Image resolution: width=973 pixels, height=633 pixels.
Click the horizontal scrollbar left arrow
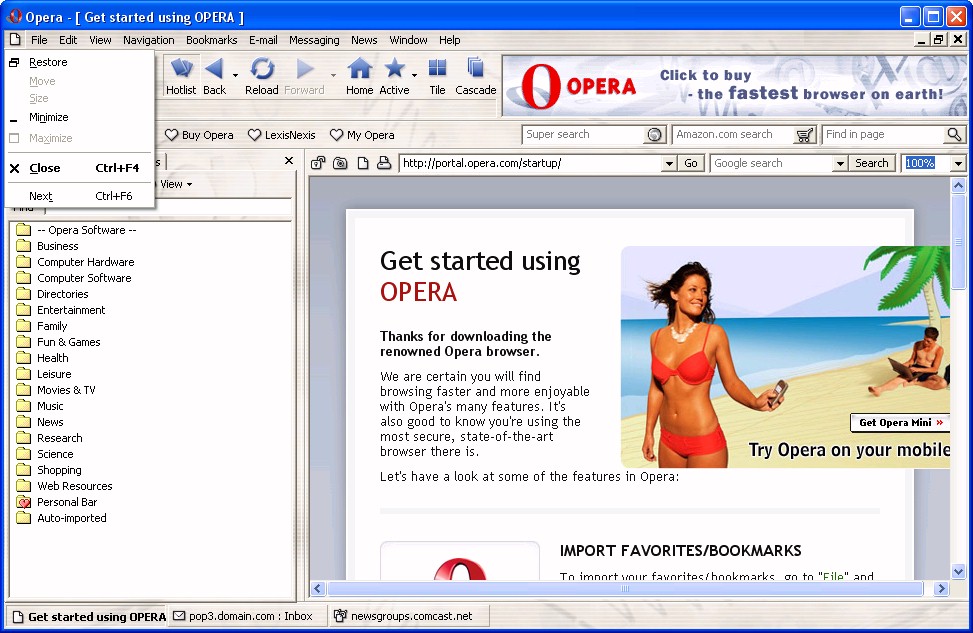318,588
